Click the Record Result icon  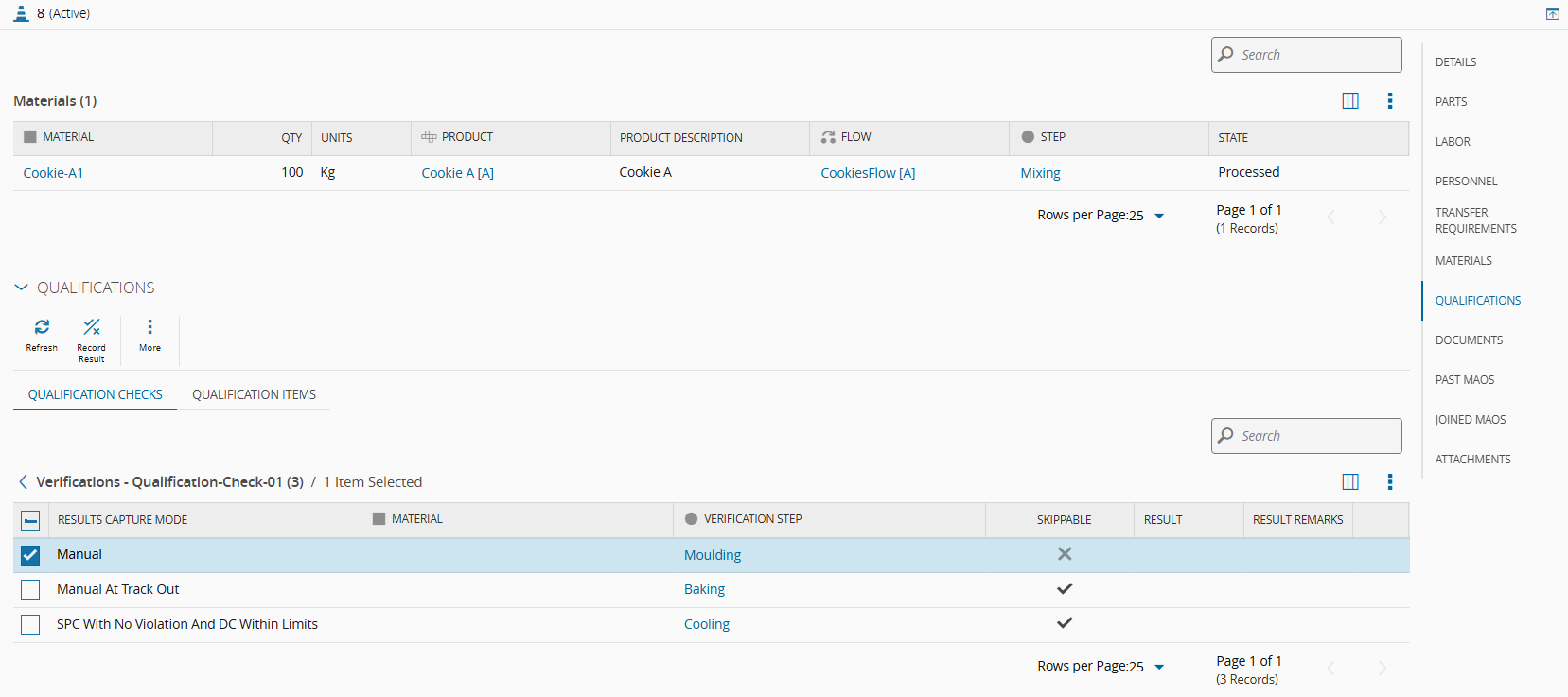point(92,327)
